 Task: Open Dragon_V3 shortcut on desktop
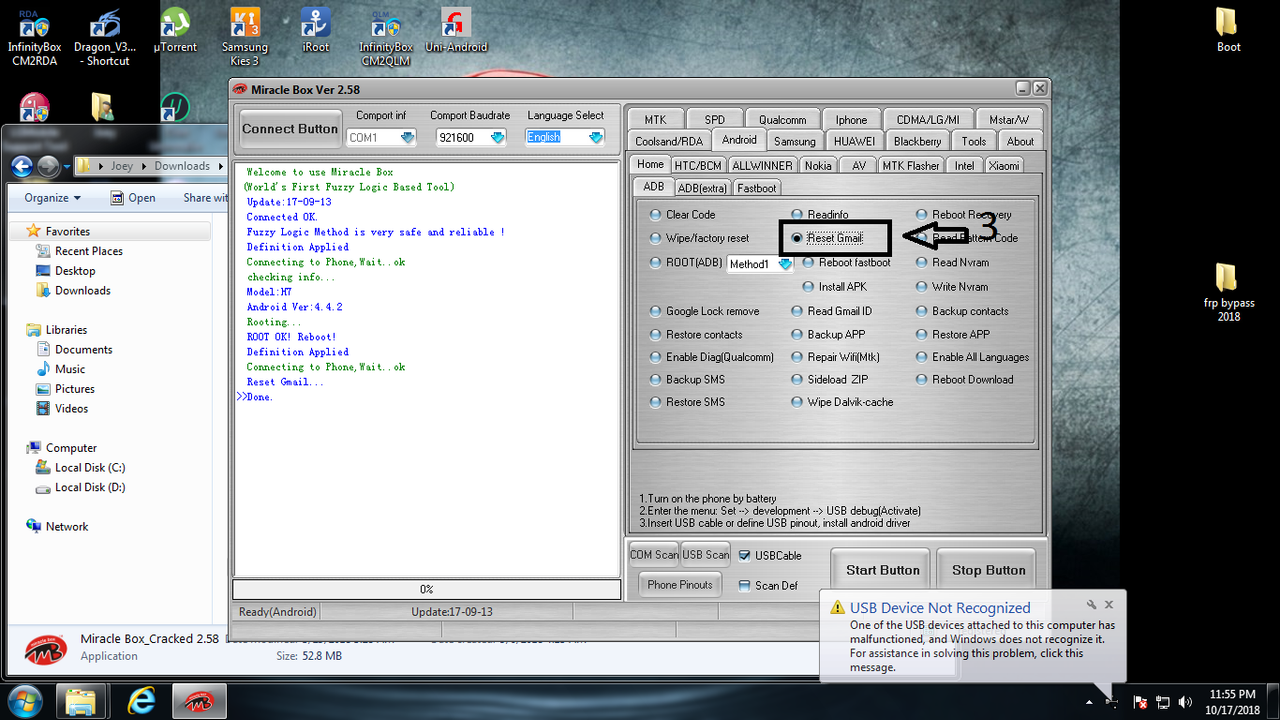(107, 36)
